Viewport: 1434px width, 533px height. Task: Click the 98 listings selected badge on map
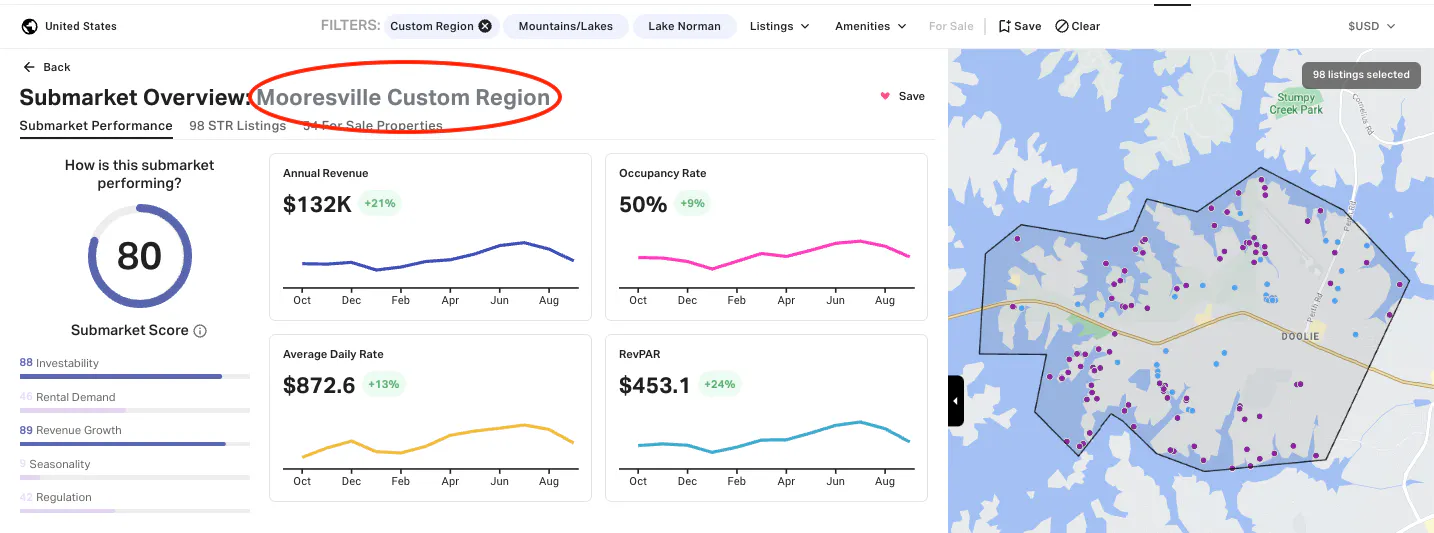1361,75
